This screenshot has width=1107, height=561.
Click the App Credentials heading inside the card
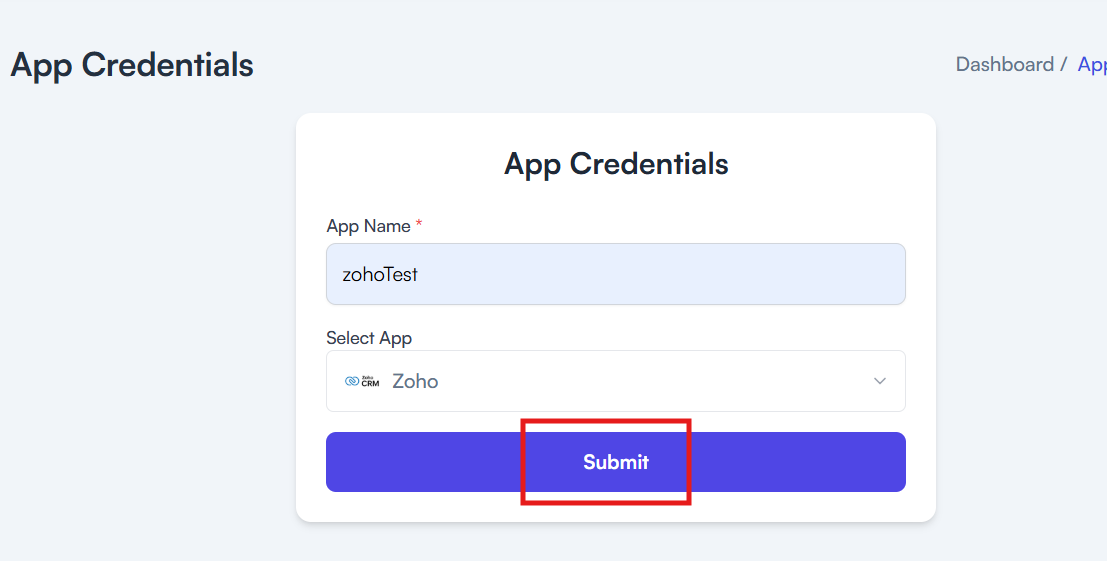point(616,164)
